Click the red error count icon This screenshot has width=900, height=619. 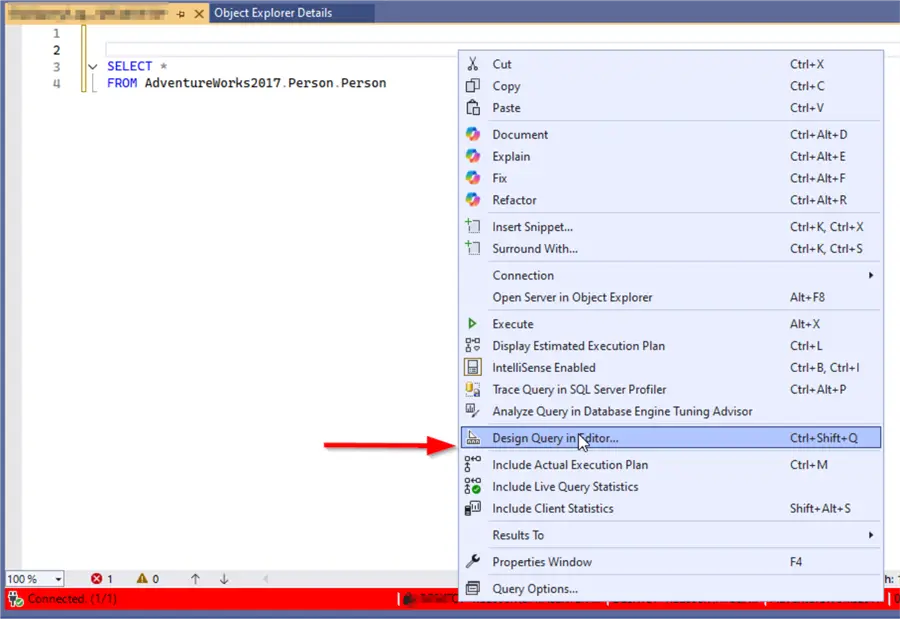[97, 579]
